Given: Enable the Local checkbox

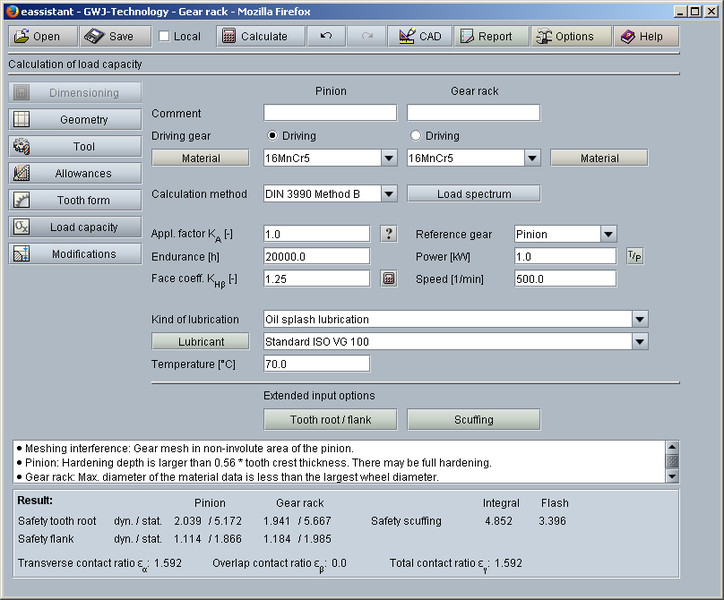Looking at the screenshot, I should click(x=164, y=37).
